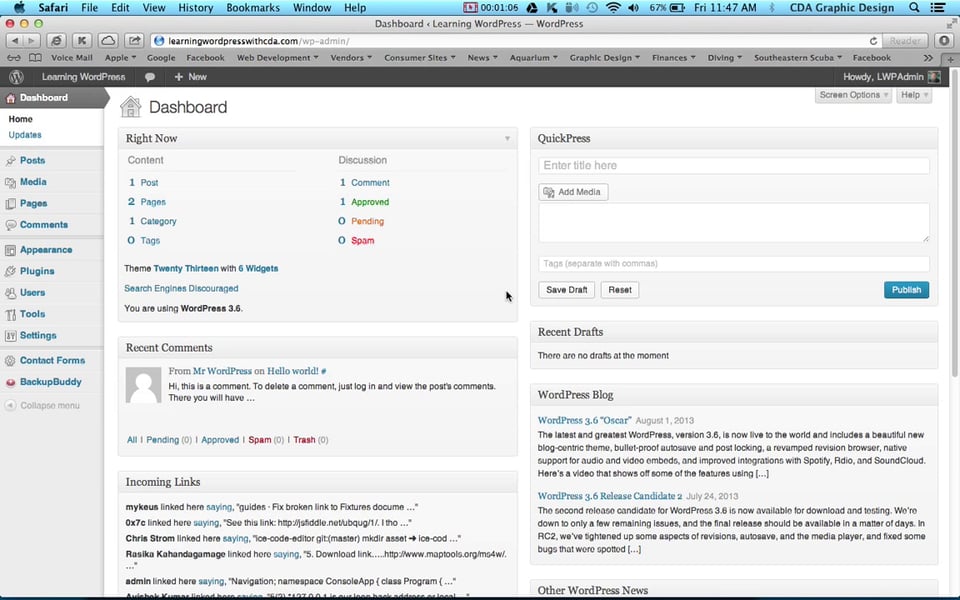Click the Wi-Fi status icon

[613, 8]
